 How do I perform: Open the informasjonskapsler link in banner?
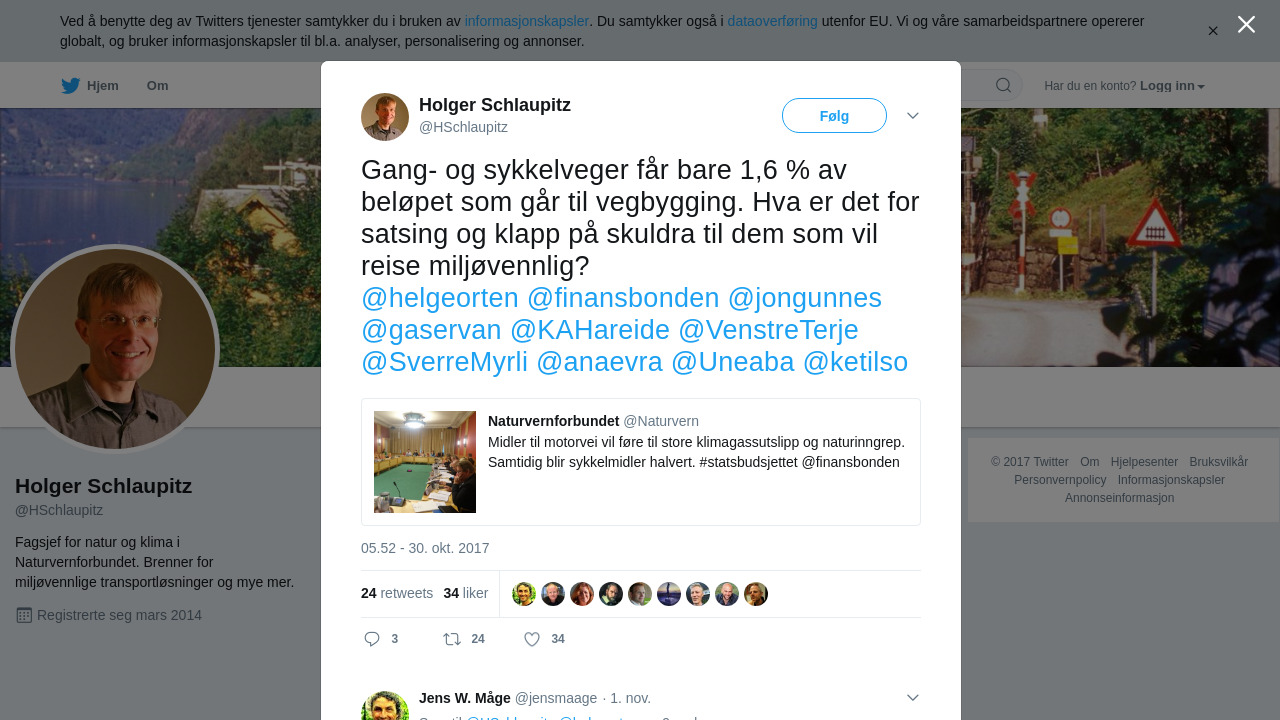coord(527,21)
